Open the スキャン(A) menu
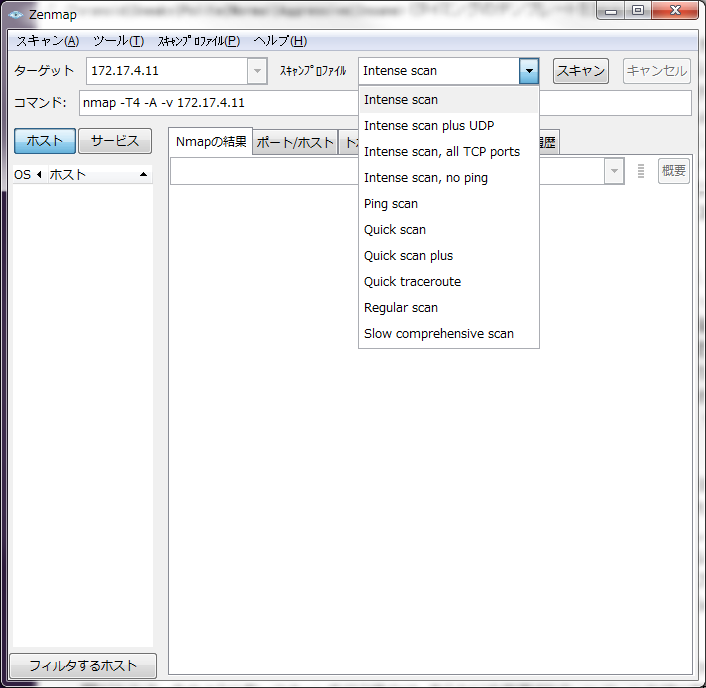This screenshot has height=688, width=706. pyautogui.click(x=48, y=41)
